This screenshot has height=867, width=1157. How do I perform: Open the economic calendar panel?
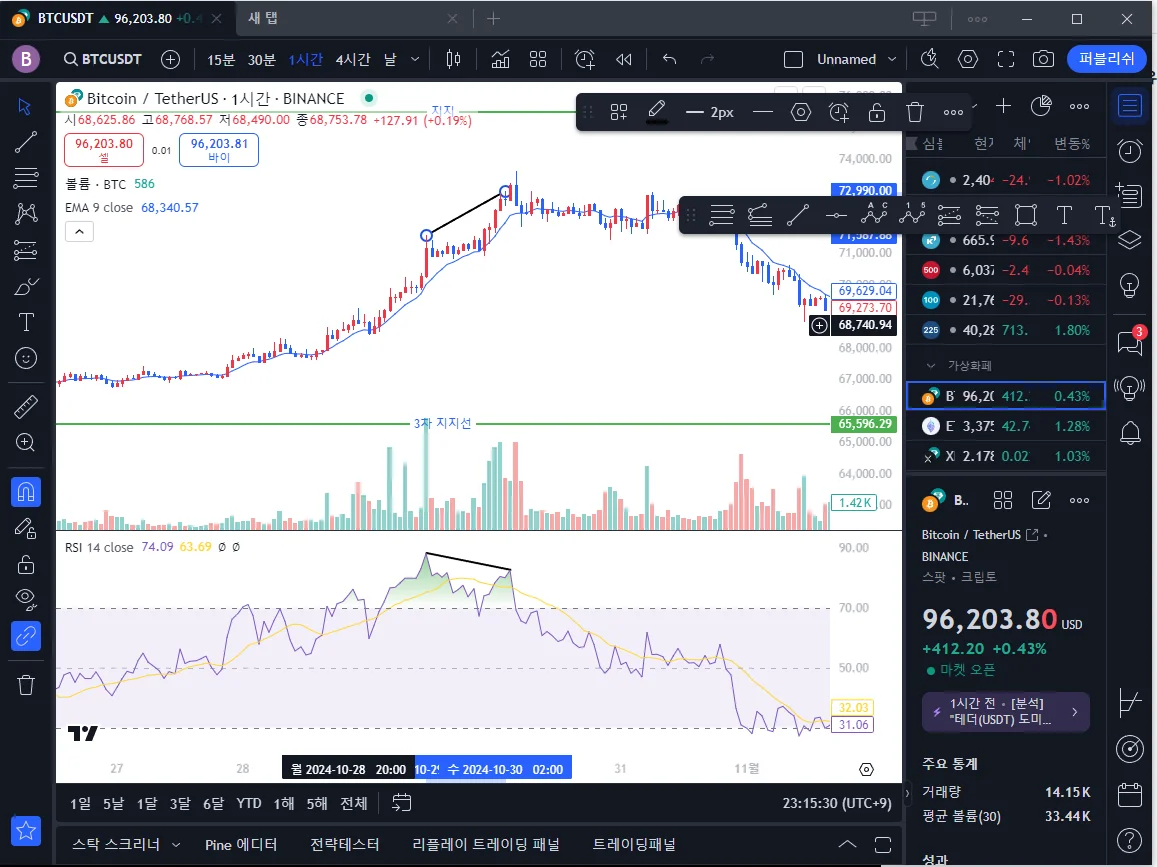click(1130, 795)
